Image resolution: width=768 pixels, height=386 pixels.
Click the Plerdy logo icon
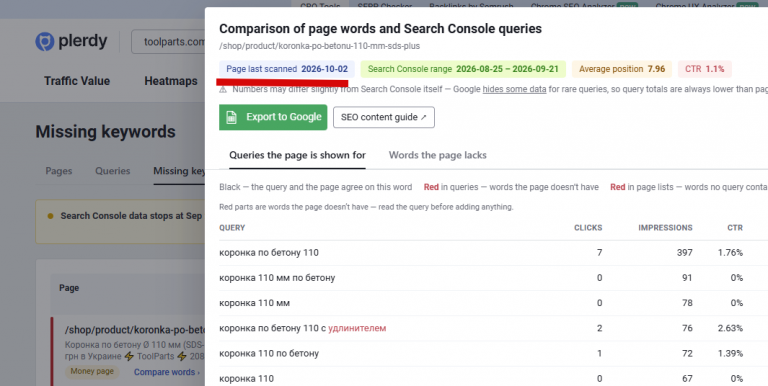pyautogui.click(x=45, y=42)
